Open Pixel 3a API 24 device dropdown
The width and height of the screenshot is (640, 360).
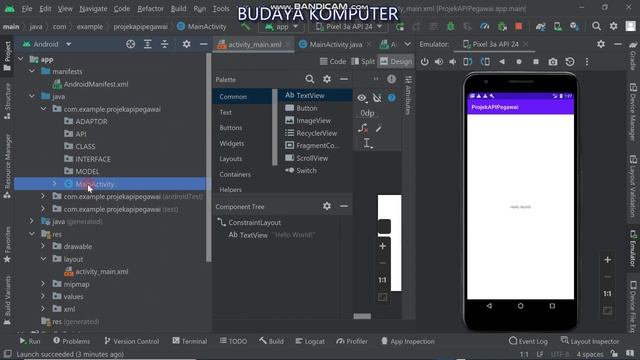pyautogui.click(x=349, y=27)
